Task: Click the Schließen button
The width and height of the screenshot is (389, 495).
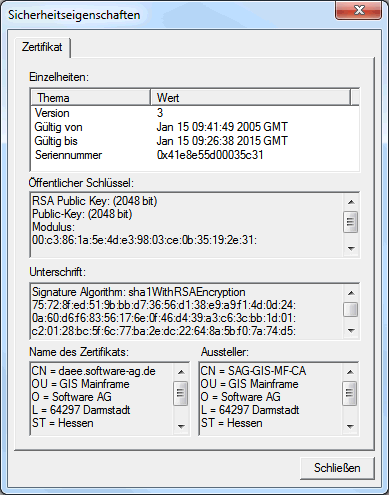Action: (337, 468)
